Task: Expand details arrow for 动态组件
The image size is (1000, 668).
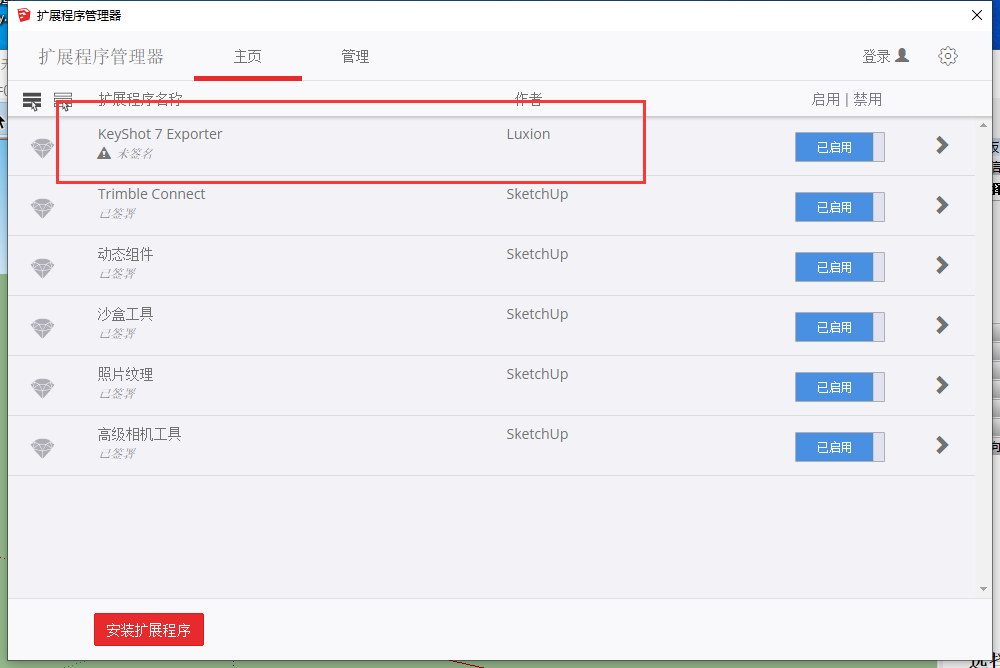Action: (942, 265)
